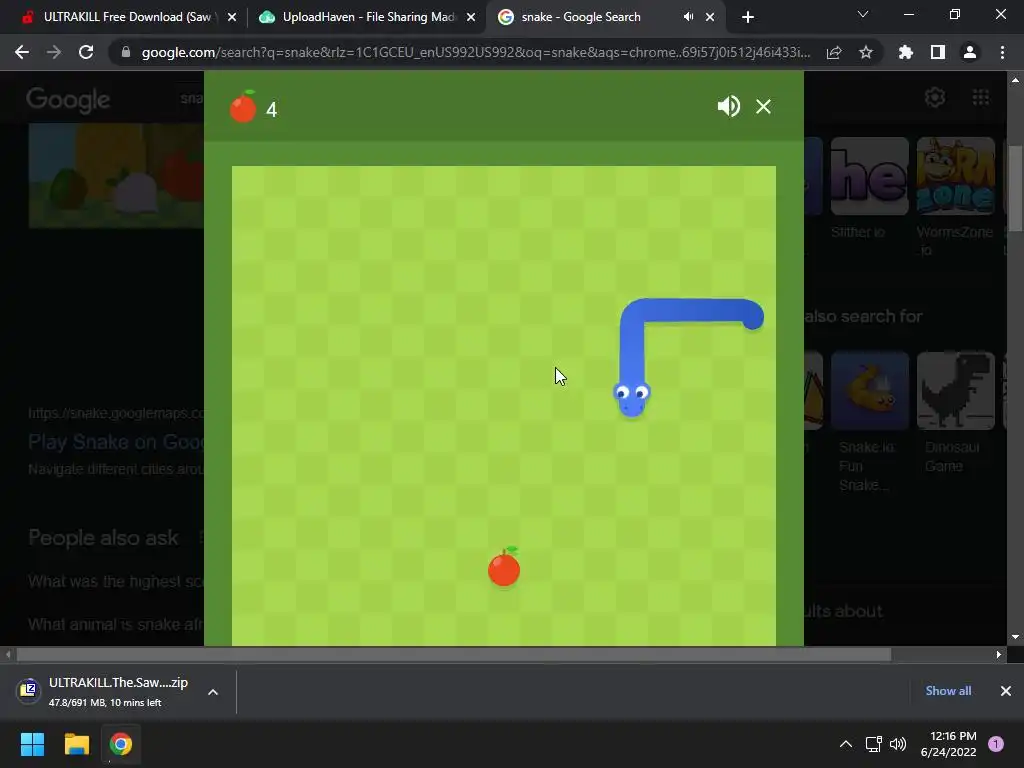The image size is (1024, 768).
Task: Bookmark this page with star
Action: 866,52
